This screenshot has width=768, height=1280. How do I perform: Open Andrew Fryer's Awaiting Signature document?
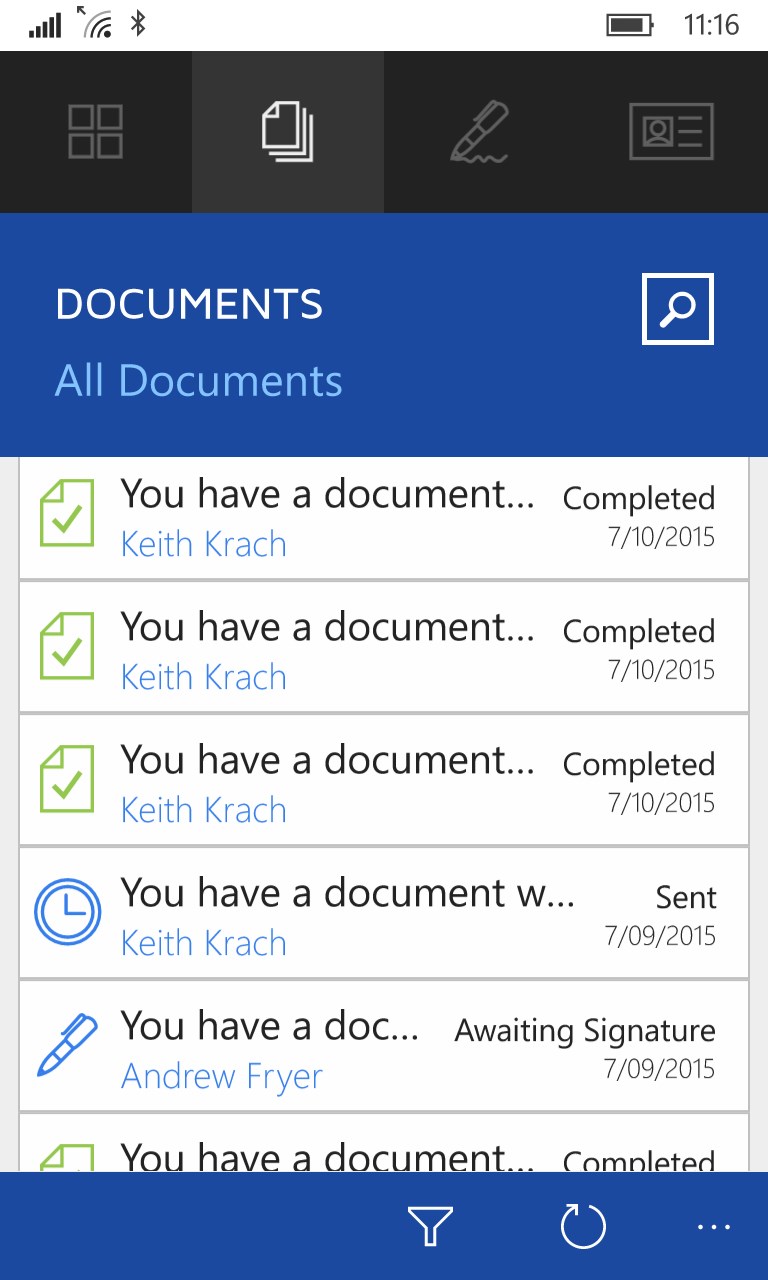pos(384,1046)
